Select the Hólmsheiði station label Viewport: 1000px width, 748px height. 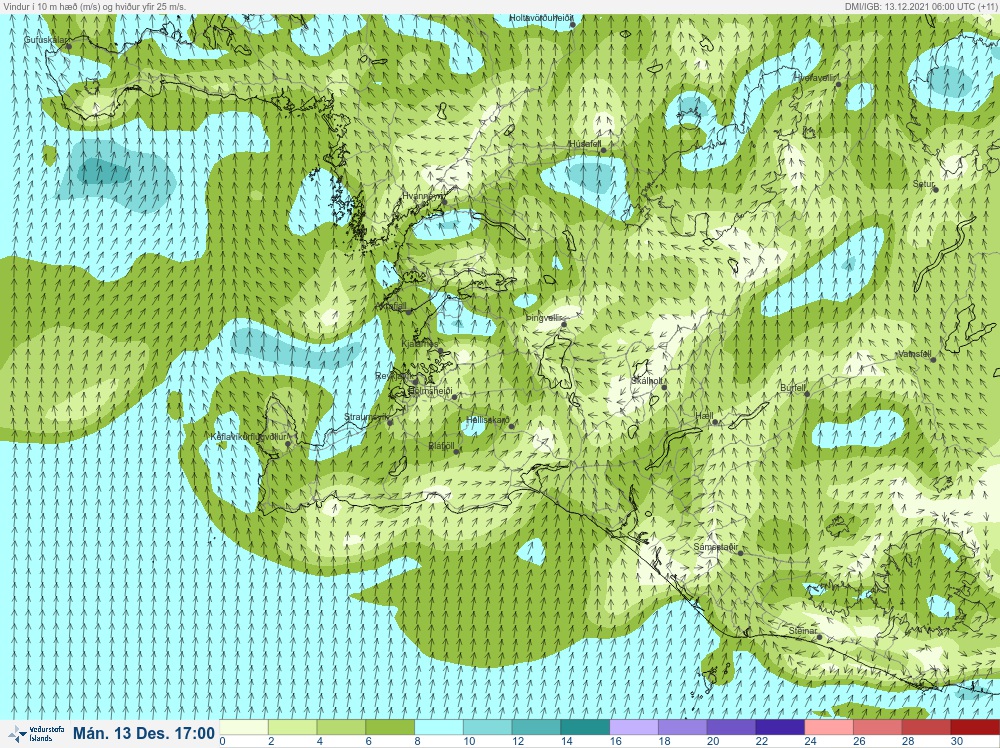tap(430, 391)
